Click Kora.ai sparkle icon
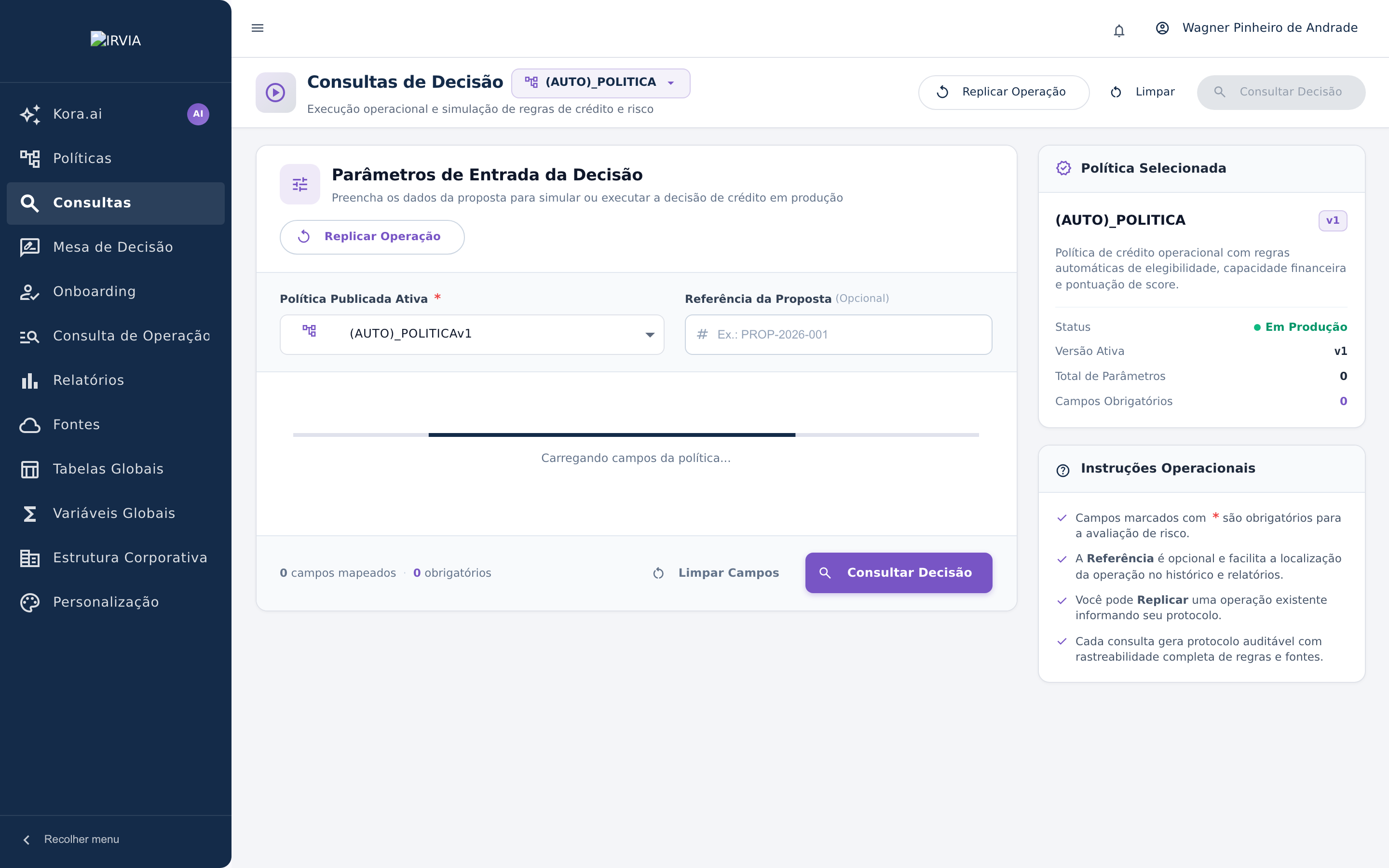This screenshot has height=868, width=1389. coord(29,114)
